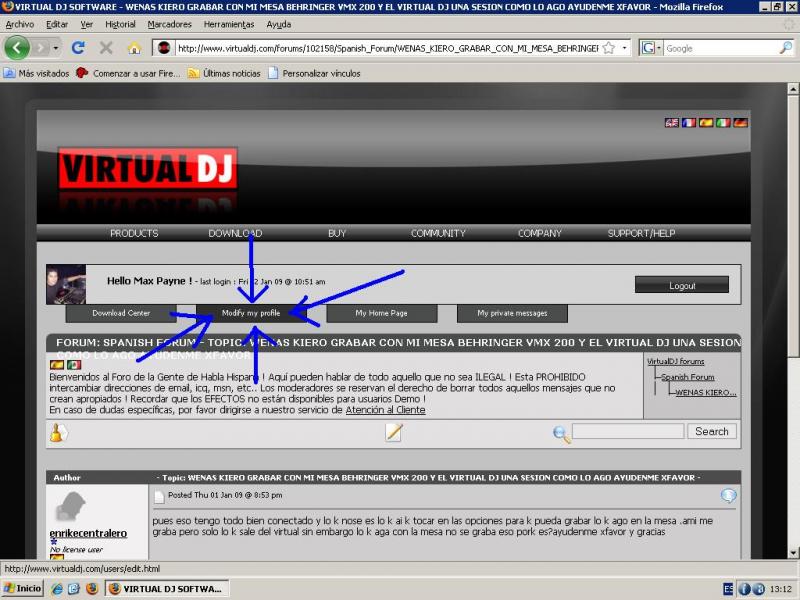Open the Editar menu
The image size is (800, 600).
57,24
